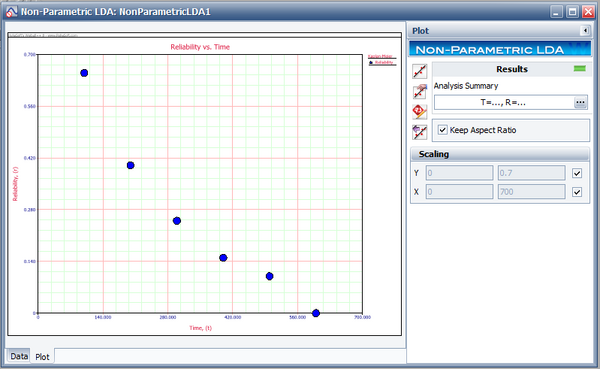Viewport: 600px width, 369px height.
Task: Uncheck Keep Aspect Ratio checkbox
Action: point(442,130)
